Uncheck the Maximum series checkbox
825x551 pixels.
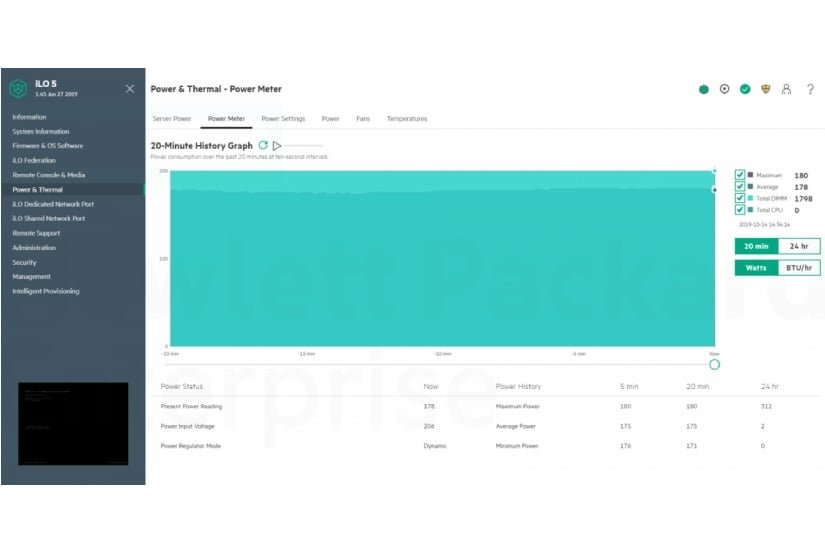point(740,175)
